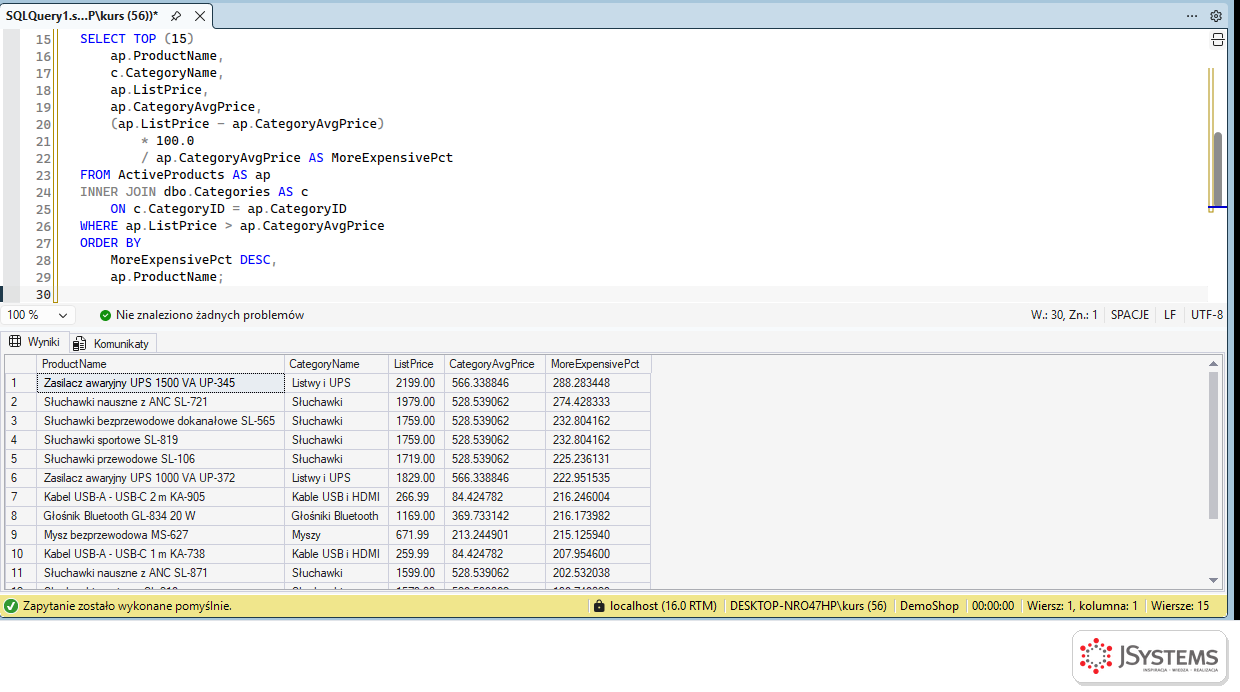Viewport: 1240px width, 692px height.
Task: Click the lock icon beside localhost
Action: point(599,606)
